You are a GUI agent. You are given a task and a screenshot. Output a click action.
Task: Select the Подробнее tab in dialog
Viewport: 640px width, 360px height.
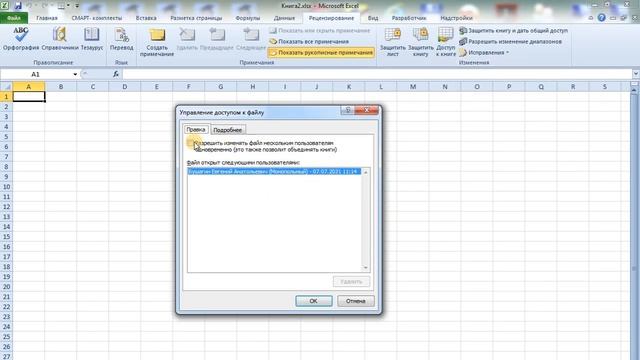228,130
